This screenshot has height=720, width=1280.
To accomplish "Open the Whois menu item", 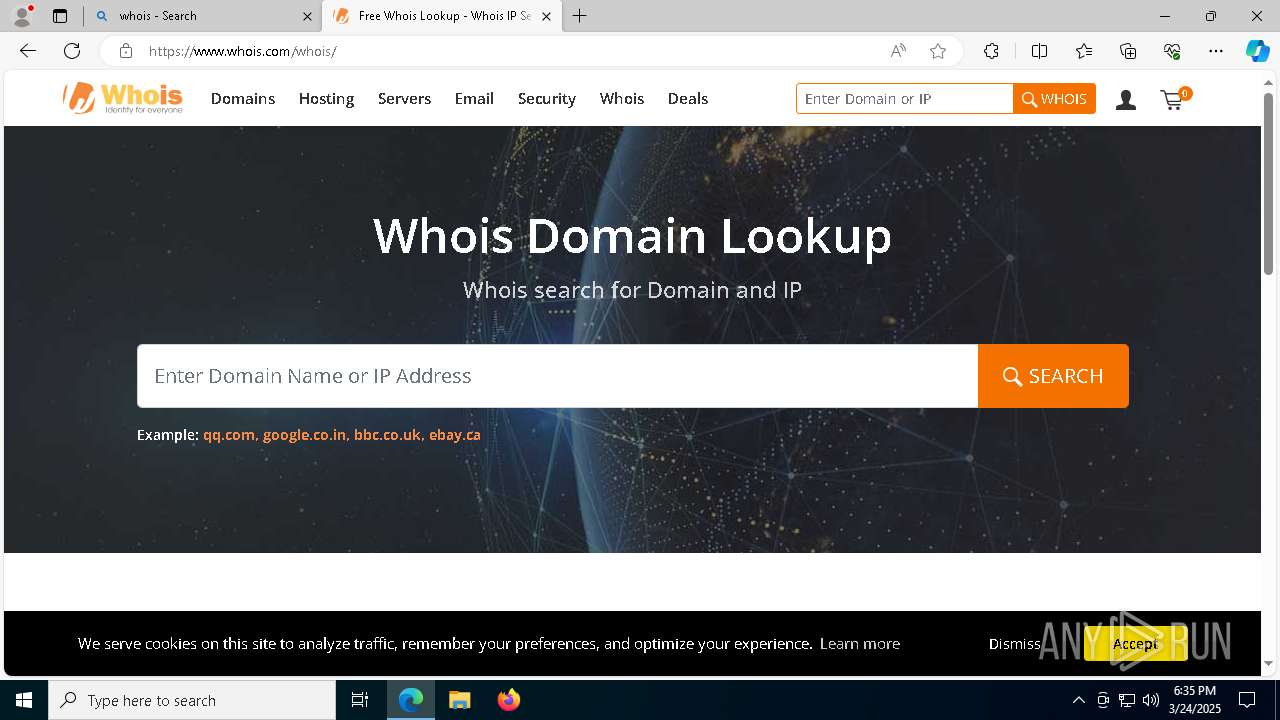I will 622,98.
